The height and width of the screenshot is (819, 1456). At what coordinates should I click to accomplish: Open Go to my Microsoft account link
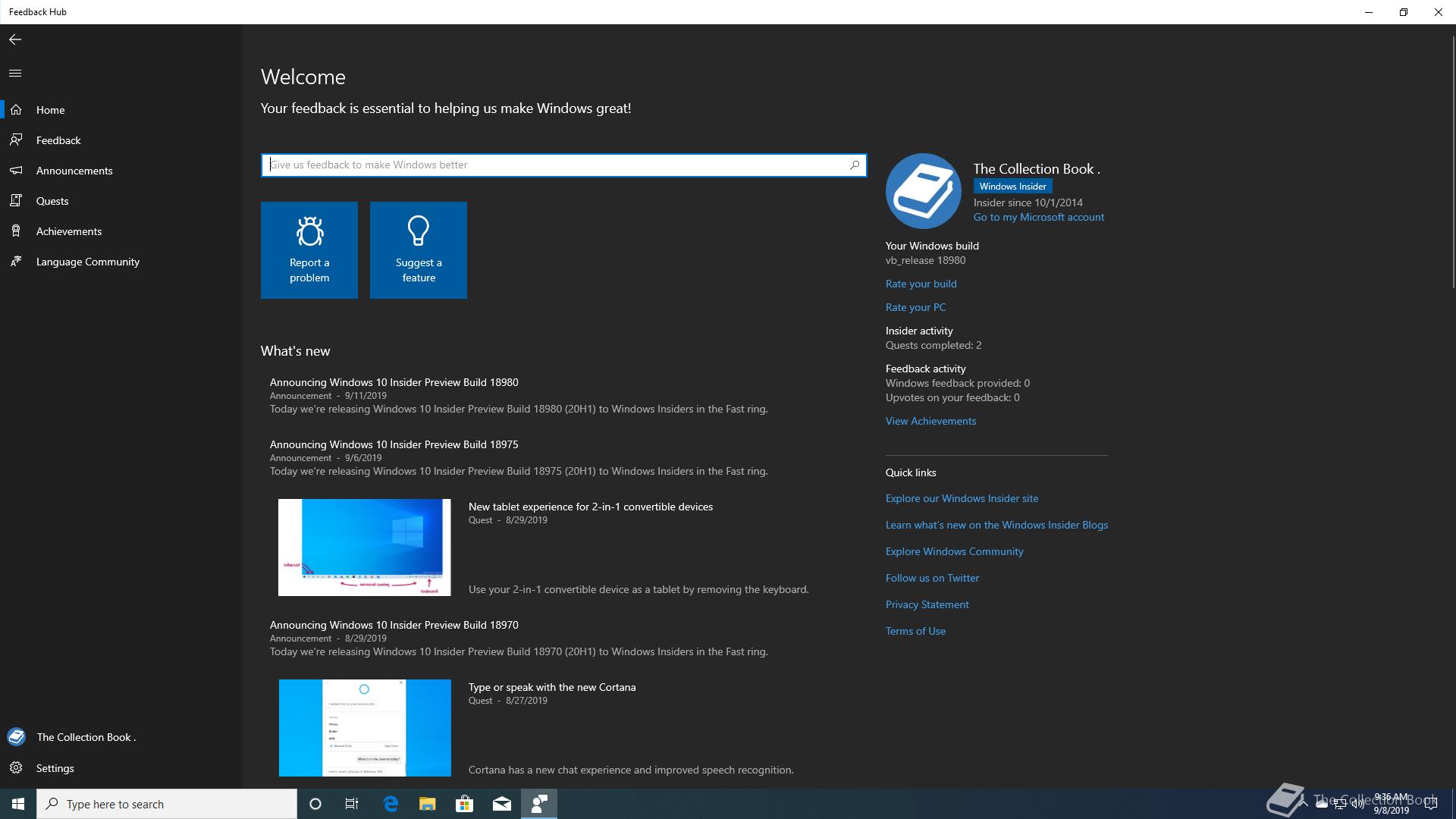click(1039, 217)
